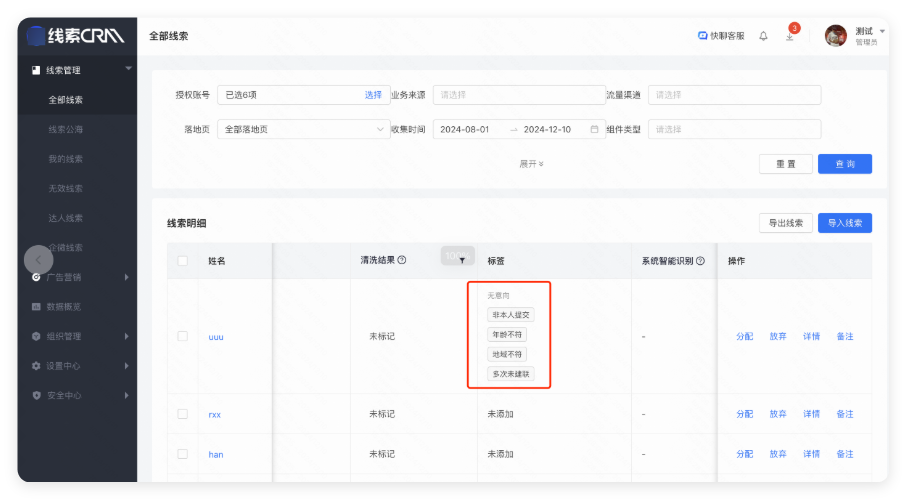The image size is (906, 499).
Task: Click 分配 in the uuu row
Action: pyautogui.click(x=744, y=336)
